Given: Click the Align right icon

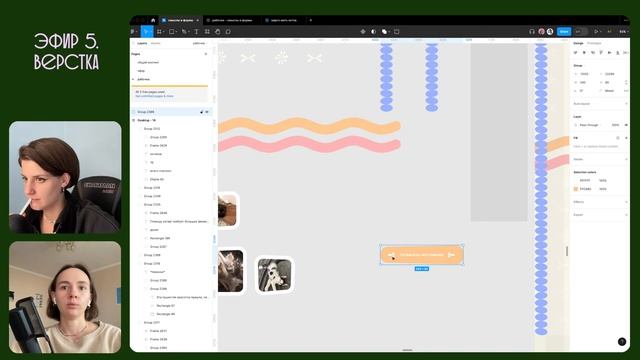Looking at the screenshot, I should [593, 53].
